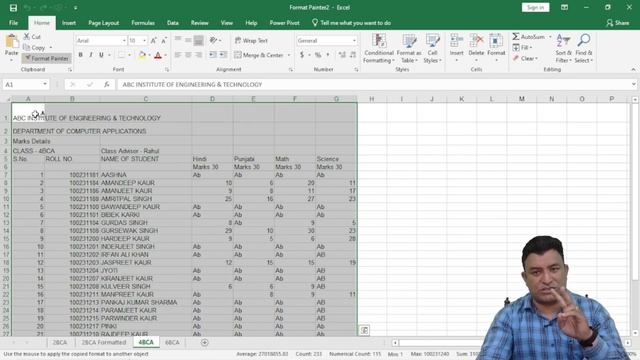The height and width of the screenshot is (360, 640).
Task: Open the File menu tab
Action: click(13, 23)
